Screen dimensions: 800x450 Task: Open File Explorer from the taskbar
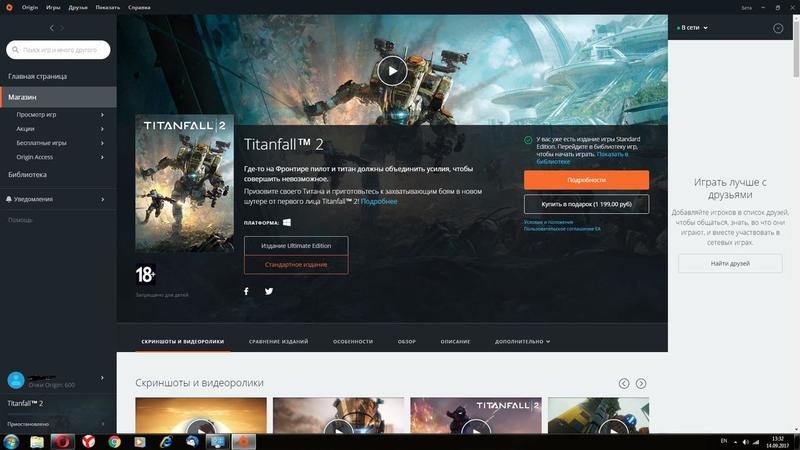(x=37, y=442)
